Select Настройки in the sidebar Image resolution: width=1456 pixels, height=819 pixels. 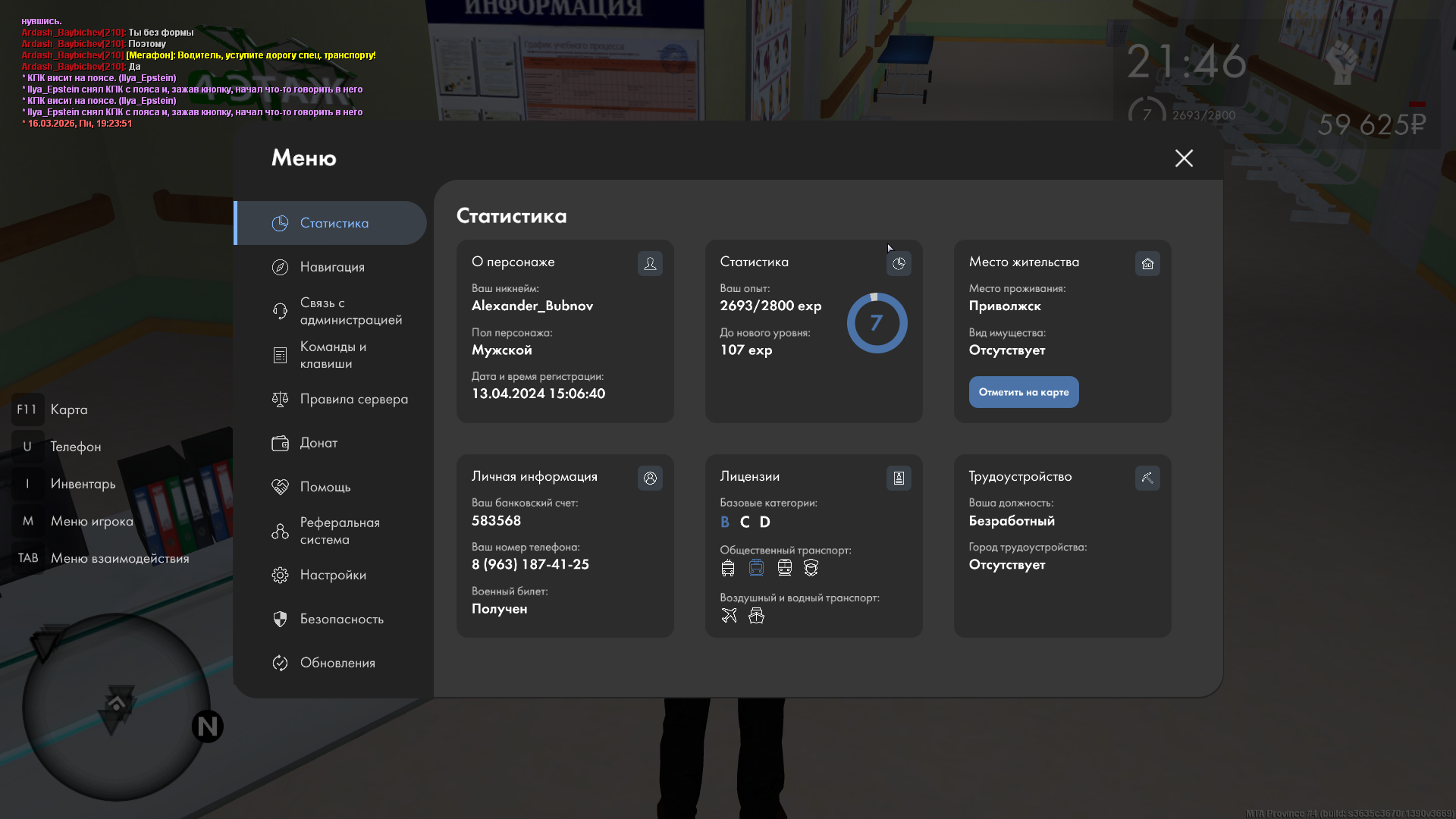coord(333,575)
